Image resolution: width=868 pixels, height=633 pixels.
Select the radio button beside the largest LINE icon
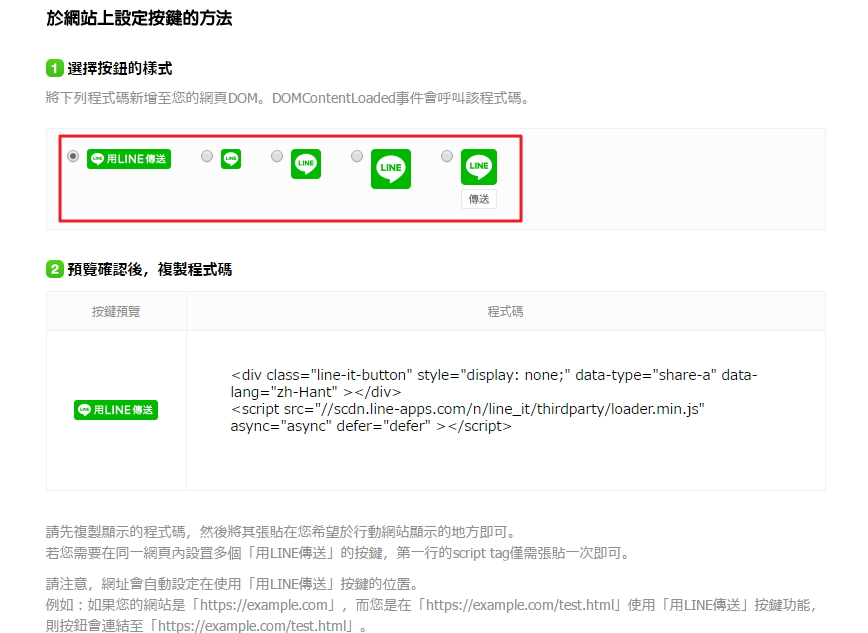pos(357,156)
